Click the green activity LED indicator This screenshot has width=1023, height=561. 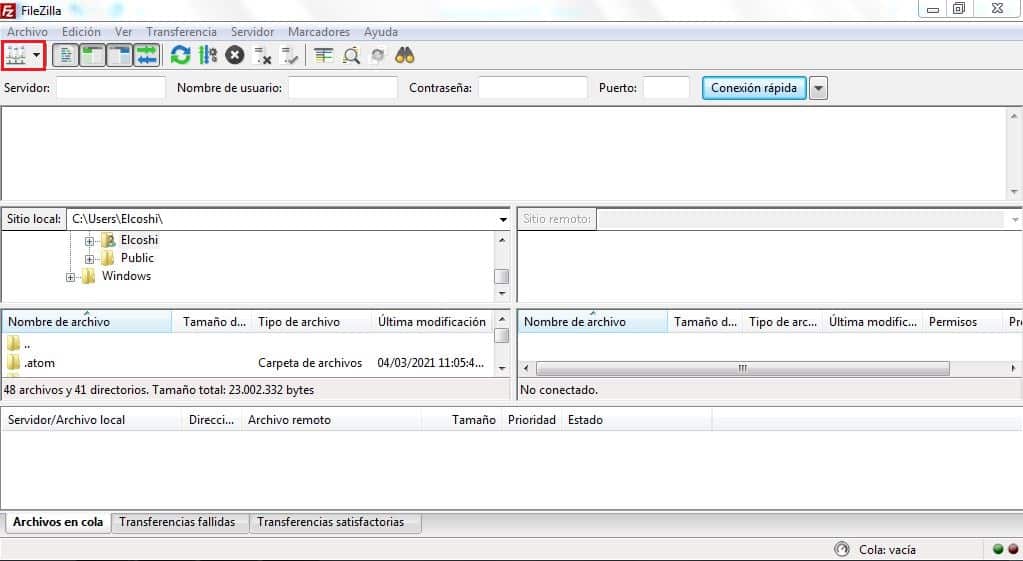pyautogui.click(x=998, y=549)
